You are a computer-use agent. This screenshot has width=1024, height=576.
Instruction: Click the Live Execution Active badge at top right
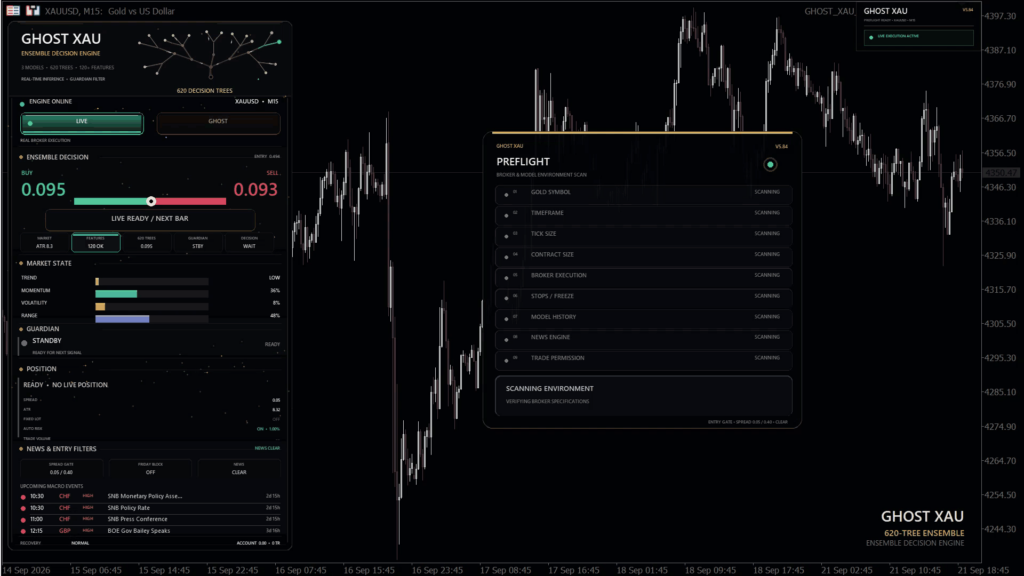point(918,37)
